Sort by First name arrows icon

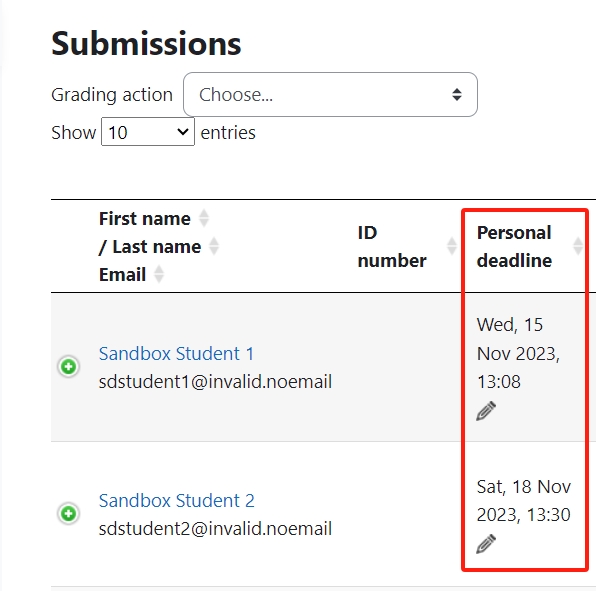coord(204,218)
